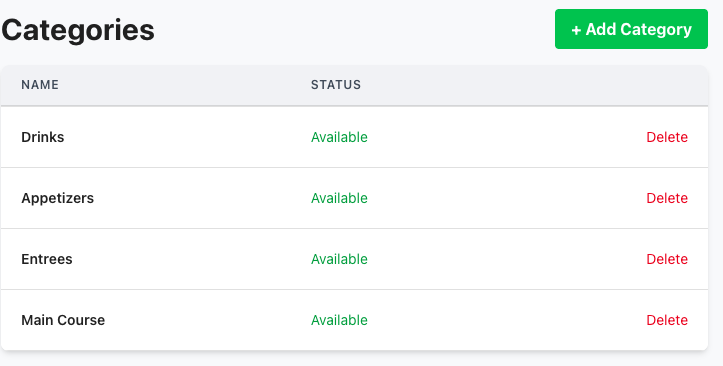Toggle Available status of Main Course
The width and height of the screenshot is (723, 366).
[x=339, y=320]
